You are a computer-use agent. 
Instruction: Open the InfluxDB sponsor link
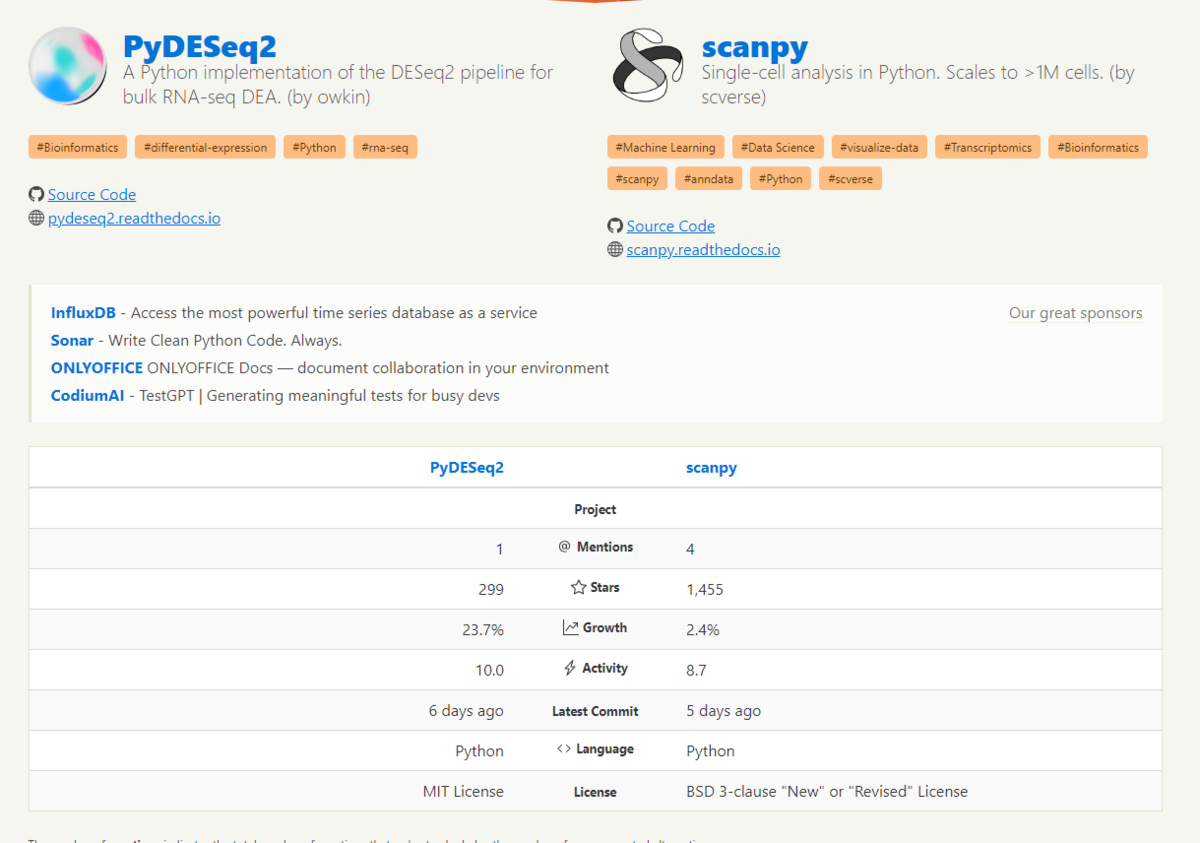(x=83, y=313)
